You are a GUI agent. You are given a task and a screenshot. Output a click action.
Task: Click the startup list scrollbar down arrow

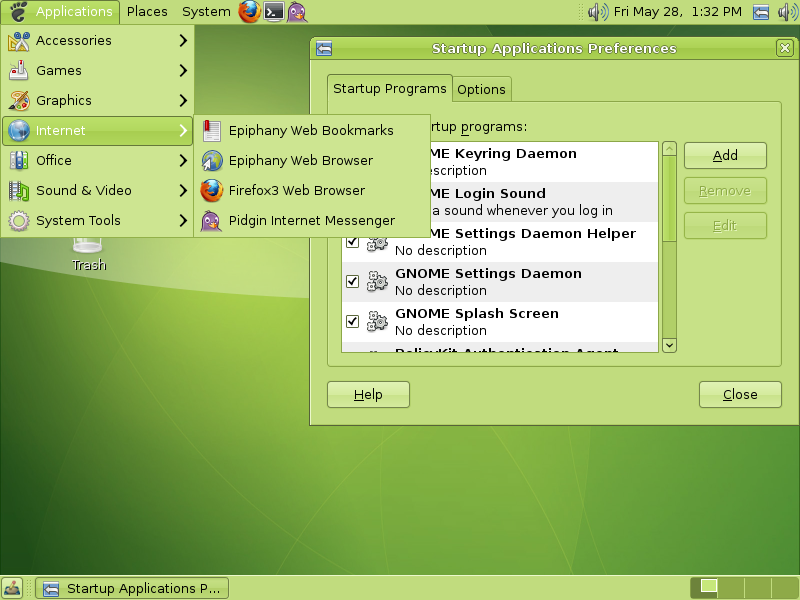coord(669,345)
